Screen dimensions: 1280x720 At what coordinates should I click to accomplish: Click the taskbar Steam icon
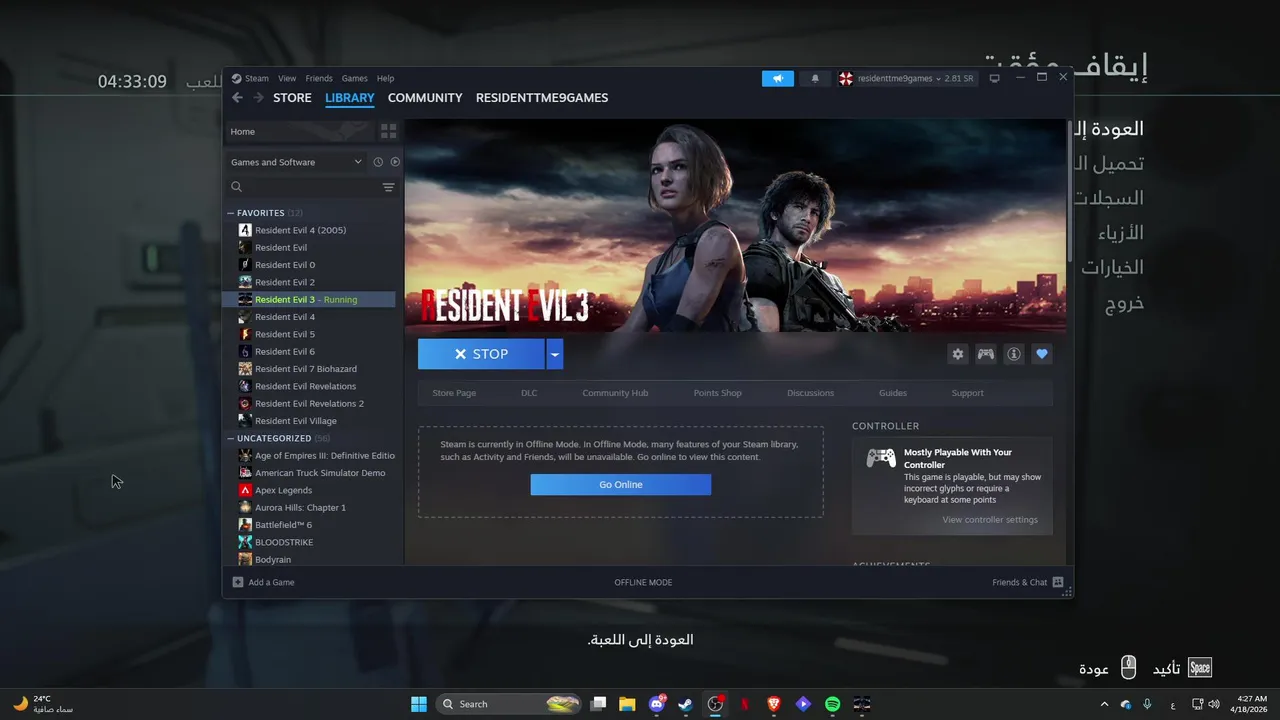click(x=686, y=704)
